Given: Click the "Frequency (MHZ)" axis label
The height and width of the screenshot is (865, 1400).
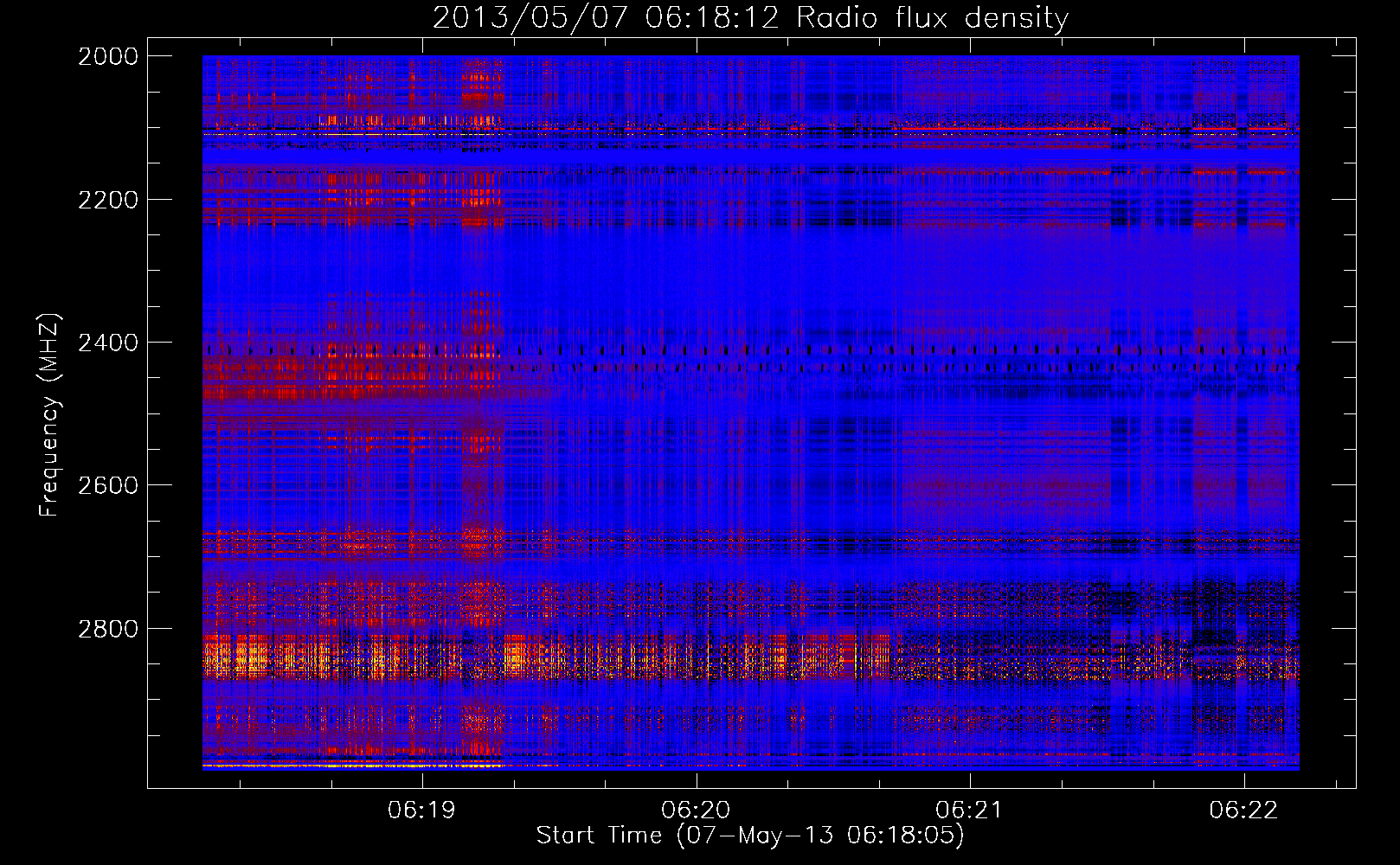Looking at the screenshot, I should 50,415.
